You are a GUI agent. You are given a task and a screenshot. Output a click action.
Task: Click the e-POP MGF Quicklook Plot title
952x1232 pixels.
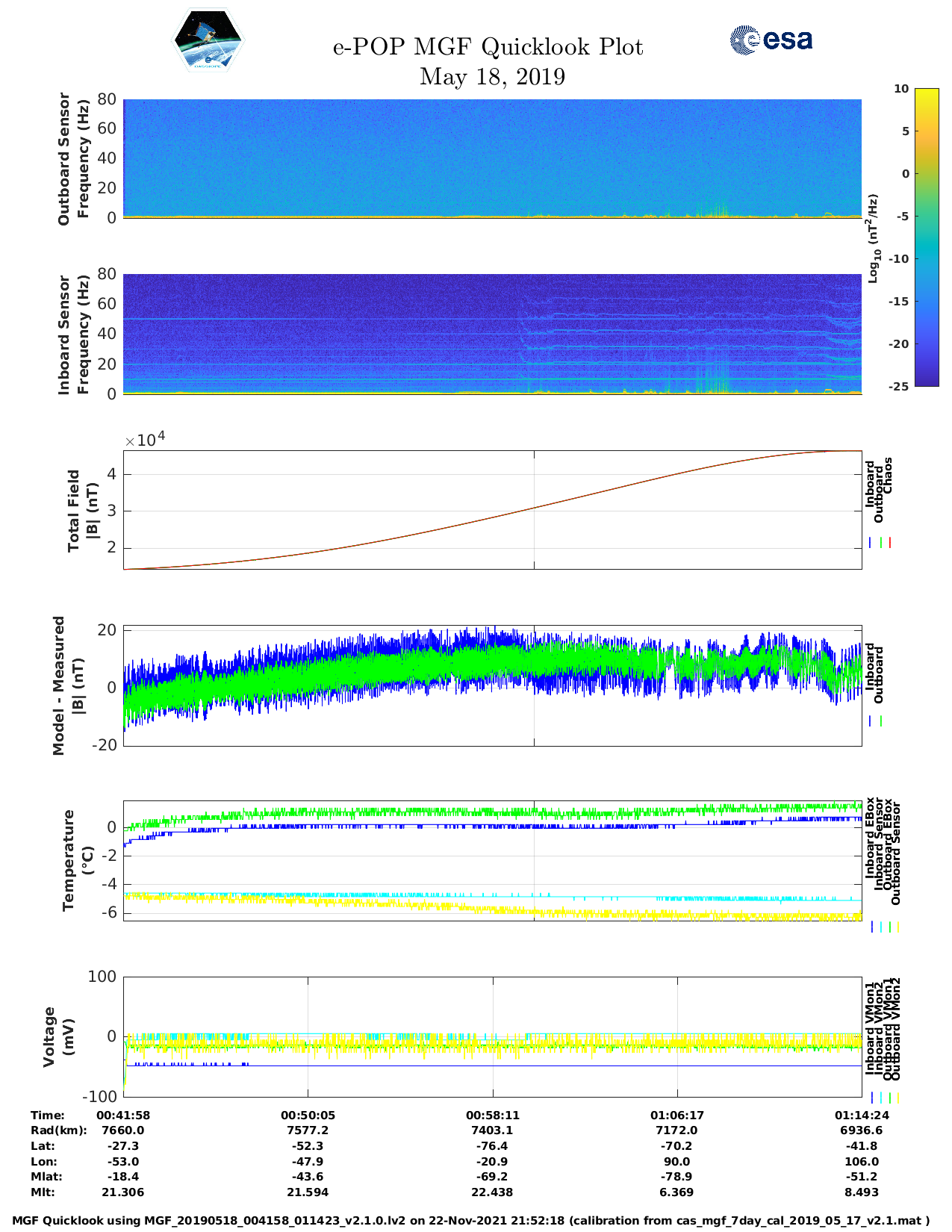pos(488,47)
